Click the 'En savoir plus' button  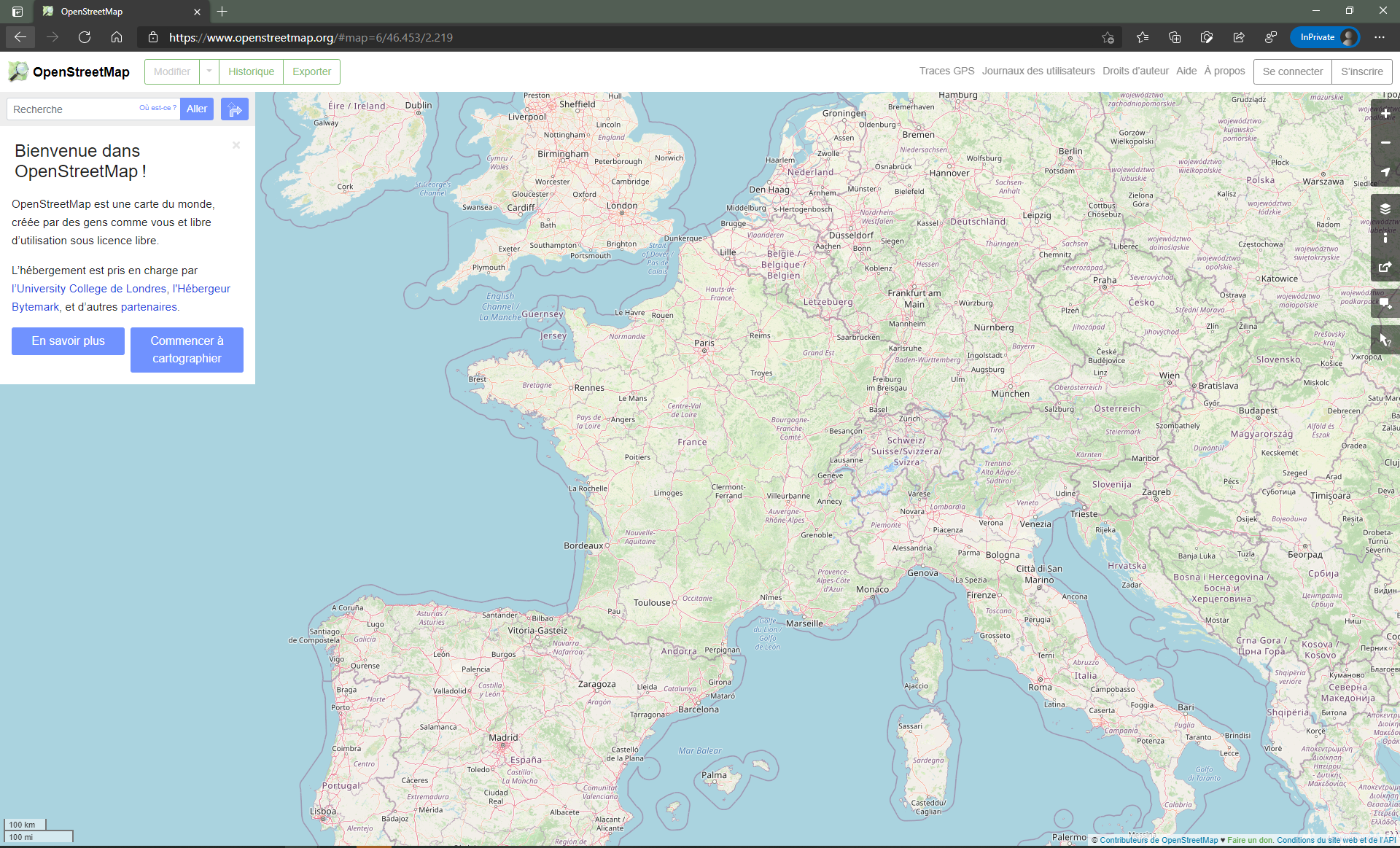tap(68, 341)
